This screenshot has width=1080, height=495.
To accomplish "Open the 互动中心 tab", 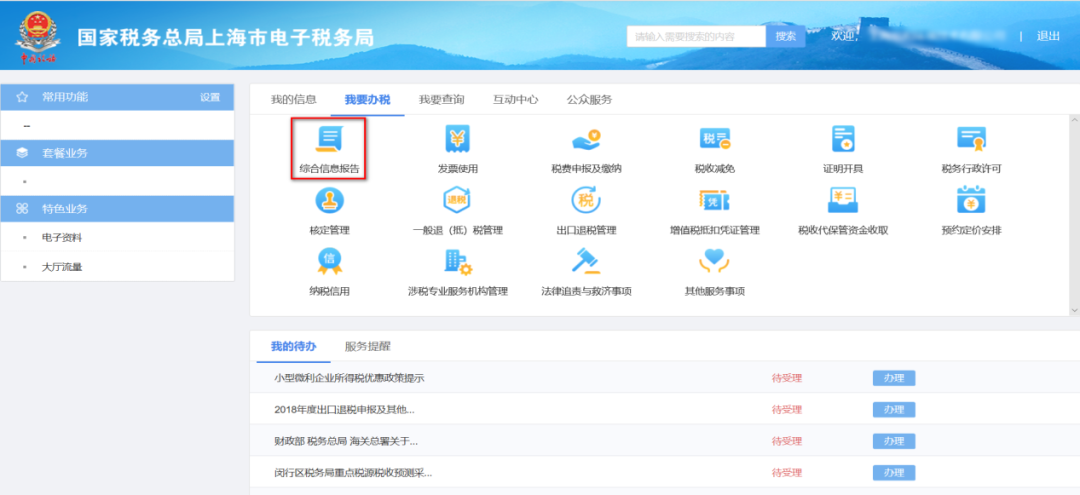I will tap(515, 100).
